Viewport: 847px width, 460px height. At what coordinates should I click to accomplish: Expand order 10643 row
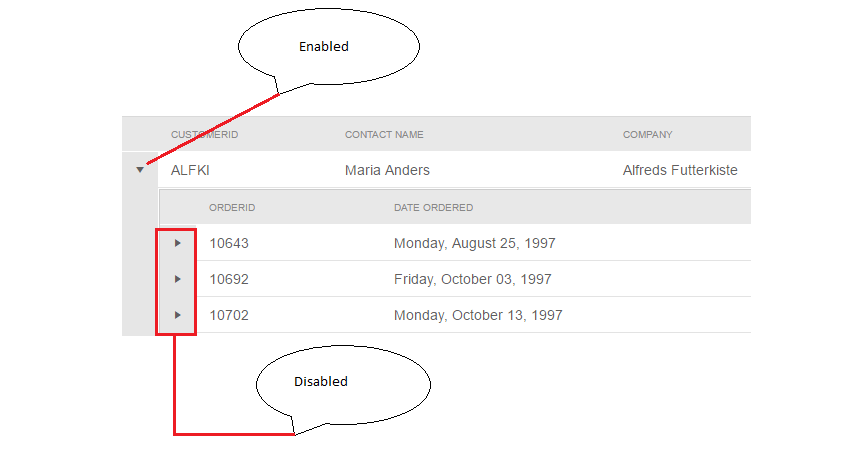tap(177, 243)
